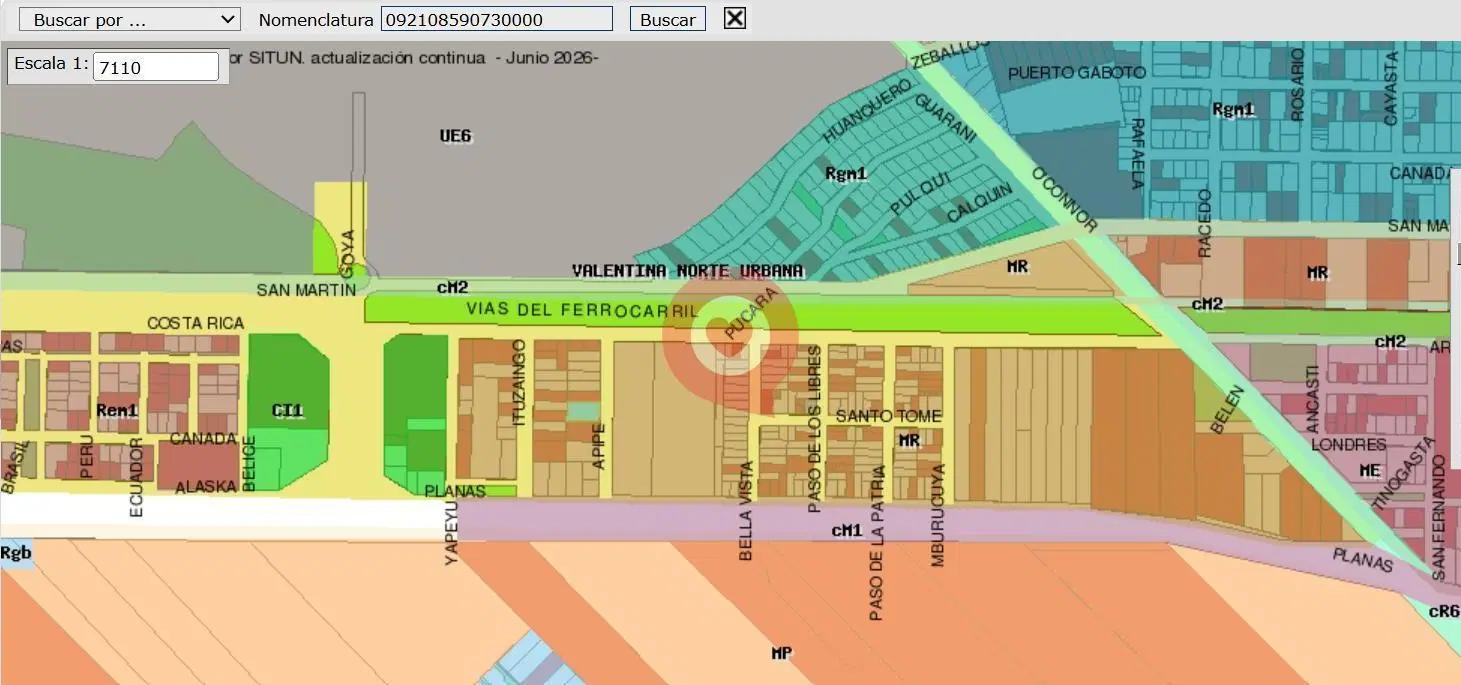Click the BELEN street label
The height and width of the screenshot is (685, 1461).
coord(1227,409)
